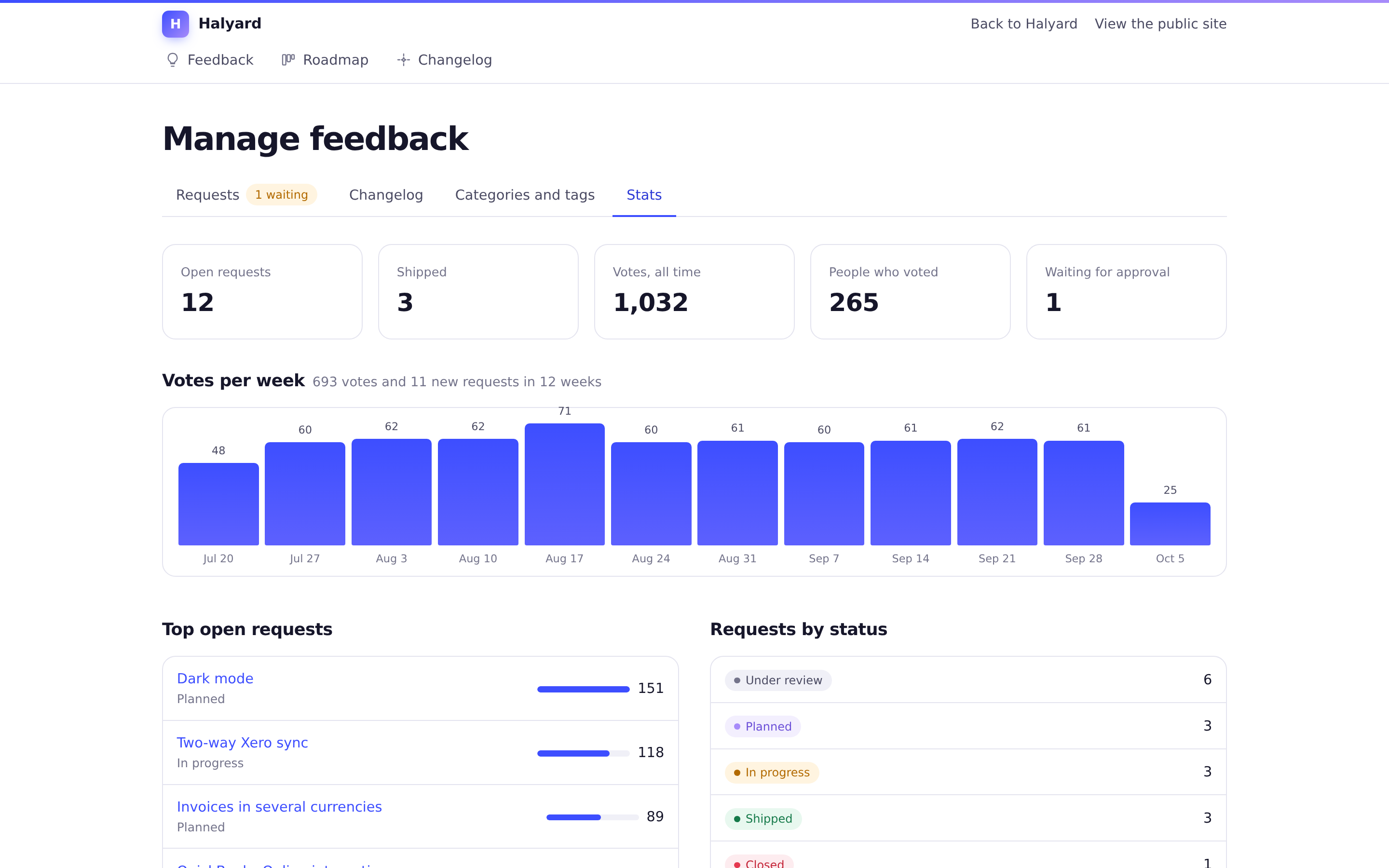Click the Halyard H logo icon

coord(175,24)
